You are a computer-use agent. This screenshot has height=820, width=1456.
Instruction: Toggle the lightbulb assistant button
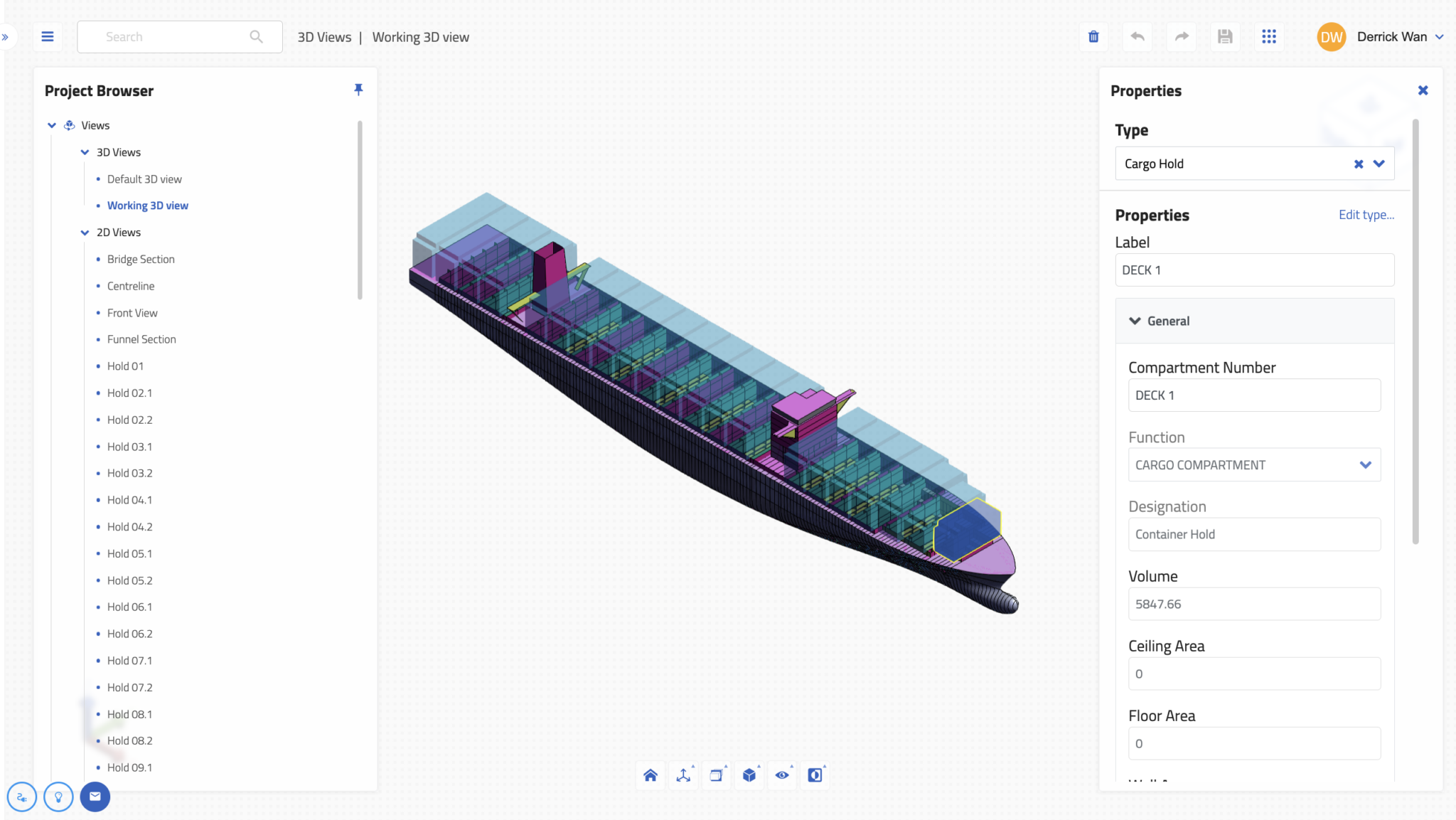click(58, 797)
